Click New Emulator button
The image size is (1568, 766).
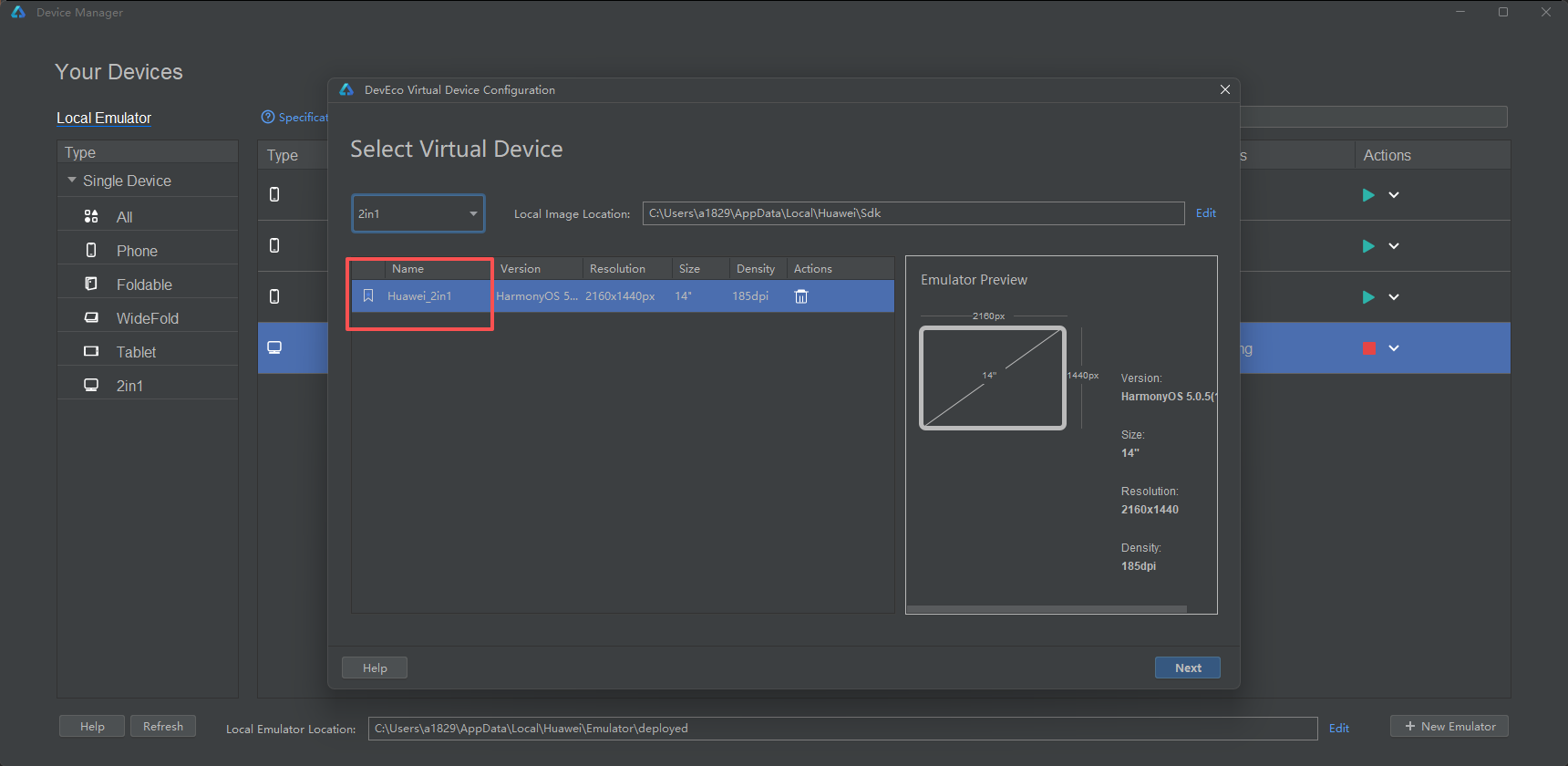click(1449, 726)
